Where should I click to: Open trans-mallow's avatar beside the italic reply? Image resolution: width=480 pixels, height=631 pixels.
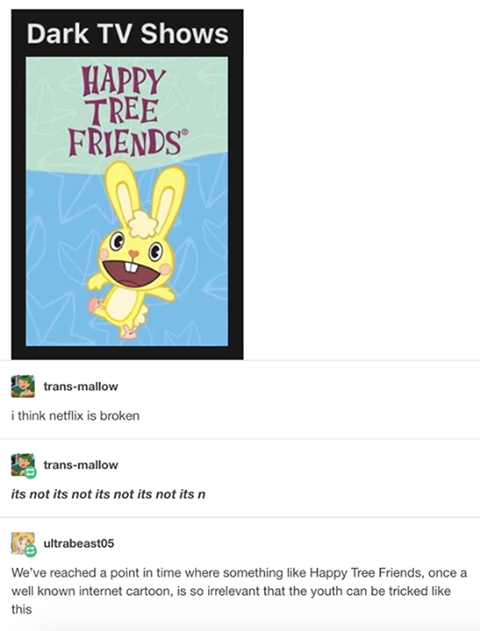point(23,465)
